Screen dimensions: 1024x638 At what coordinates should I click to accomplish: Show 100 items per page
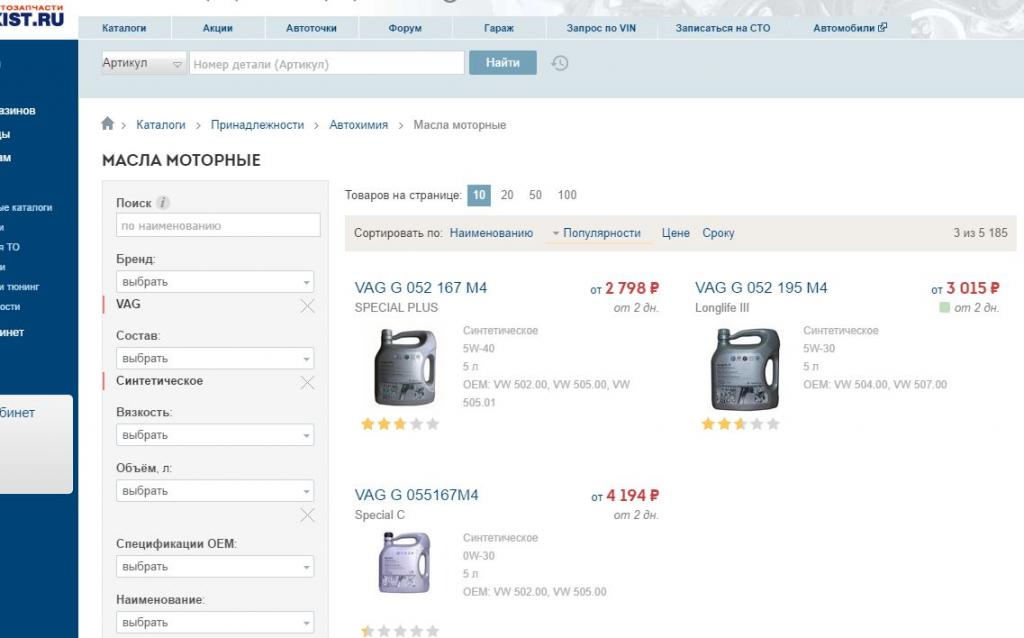tap(567, 195)
